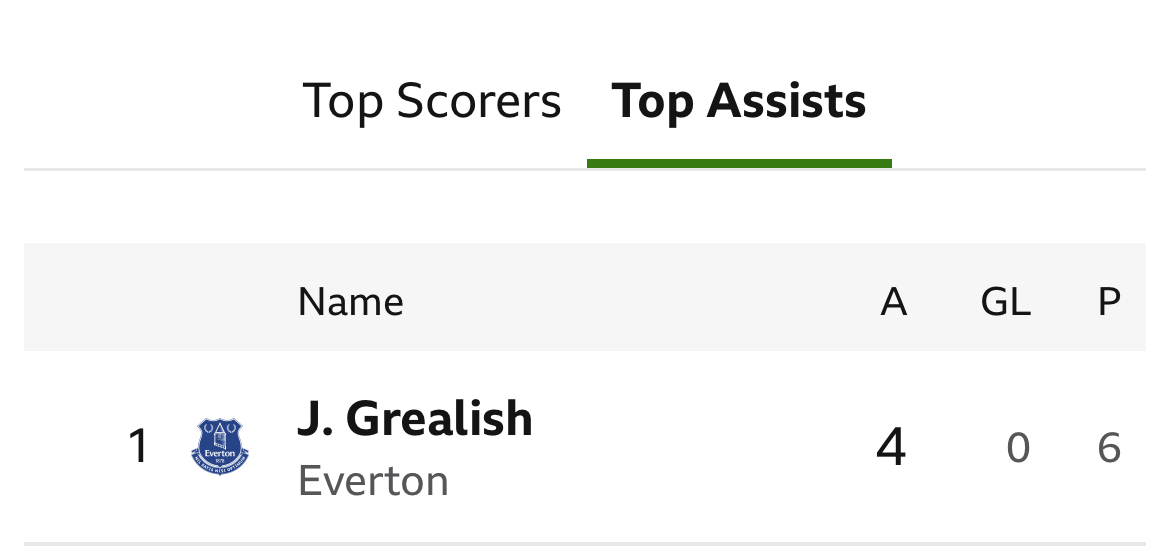Click the Name column header
Image resolution: width=1170 pixels, height=559 pixels.
(x=350, y=301)
